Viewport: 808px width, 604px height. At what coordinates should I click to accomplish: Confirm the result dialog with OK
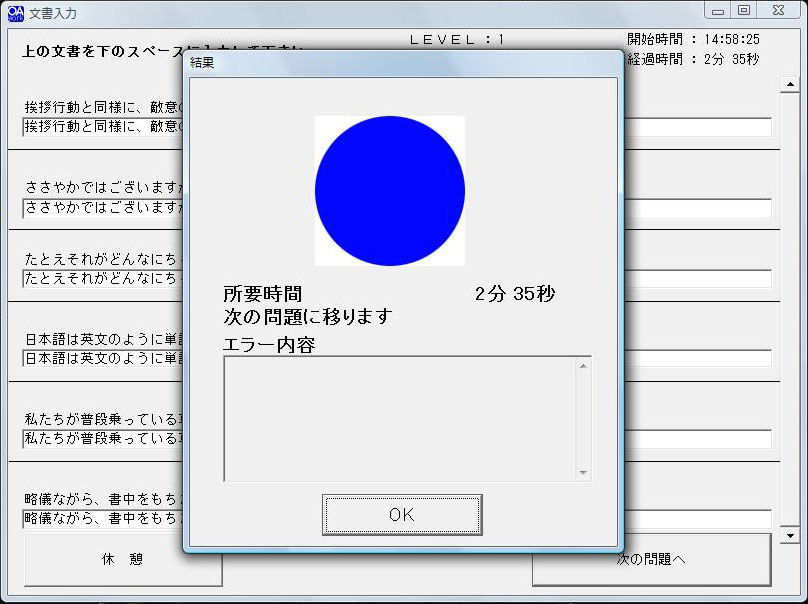click(402, 514)
